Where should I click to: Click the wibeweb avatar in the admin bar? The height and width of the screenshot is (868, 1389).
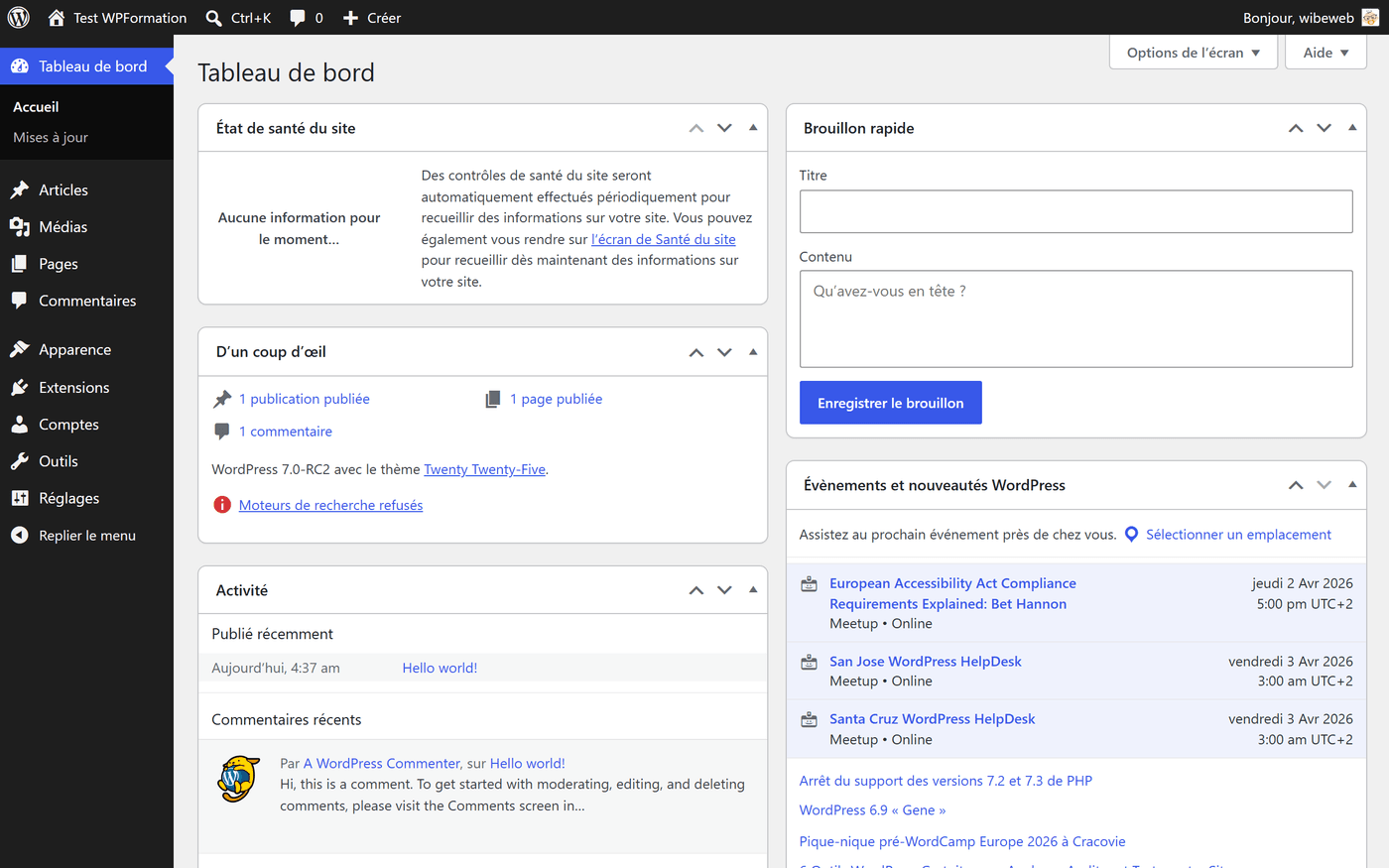(1370, 17)
